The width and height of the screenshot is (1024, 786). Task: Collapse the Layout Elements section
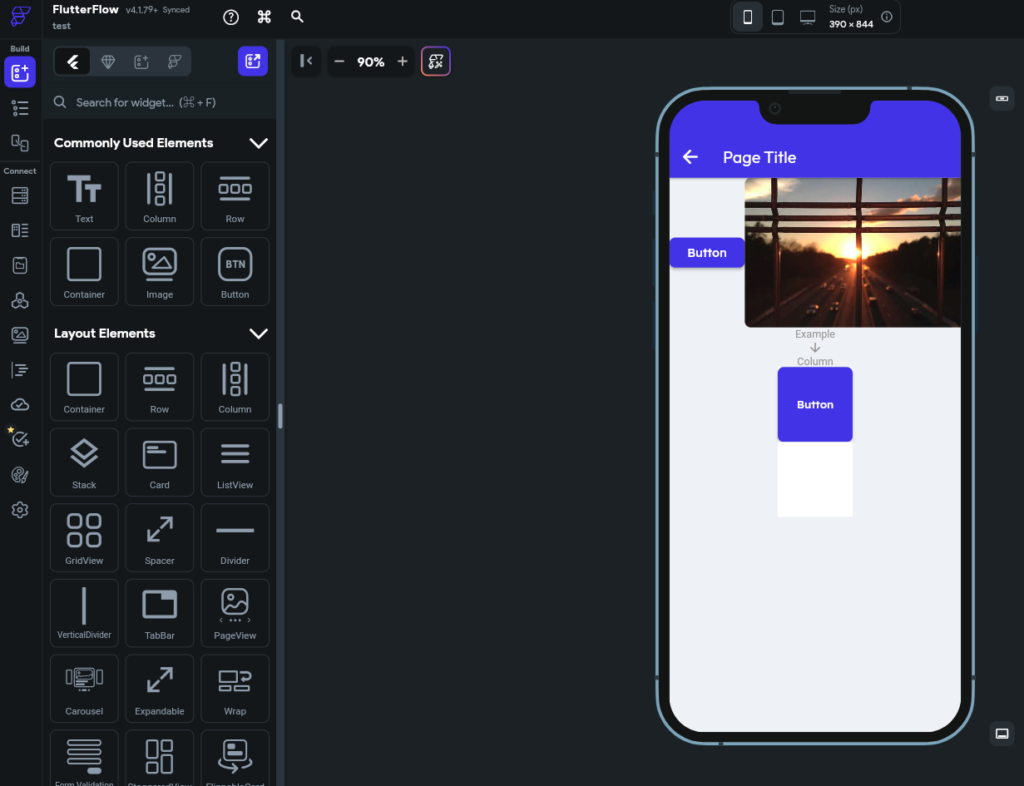(258, 333)
